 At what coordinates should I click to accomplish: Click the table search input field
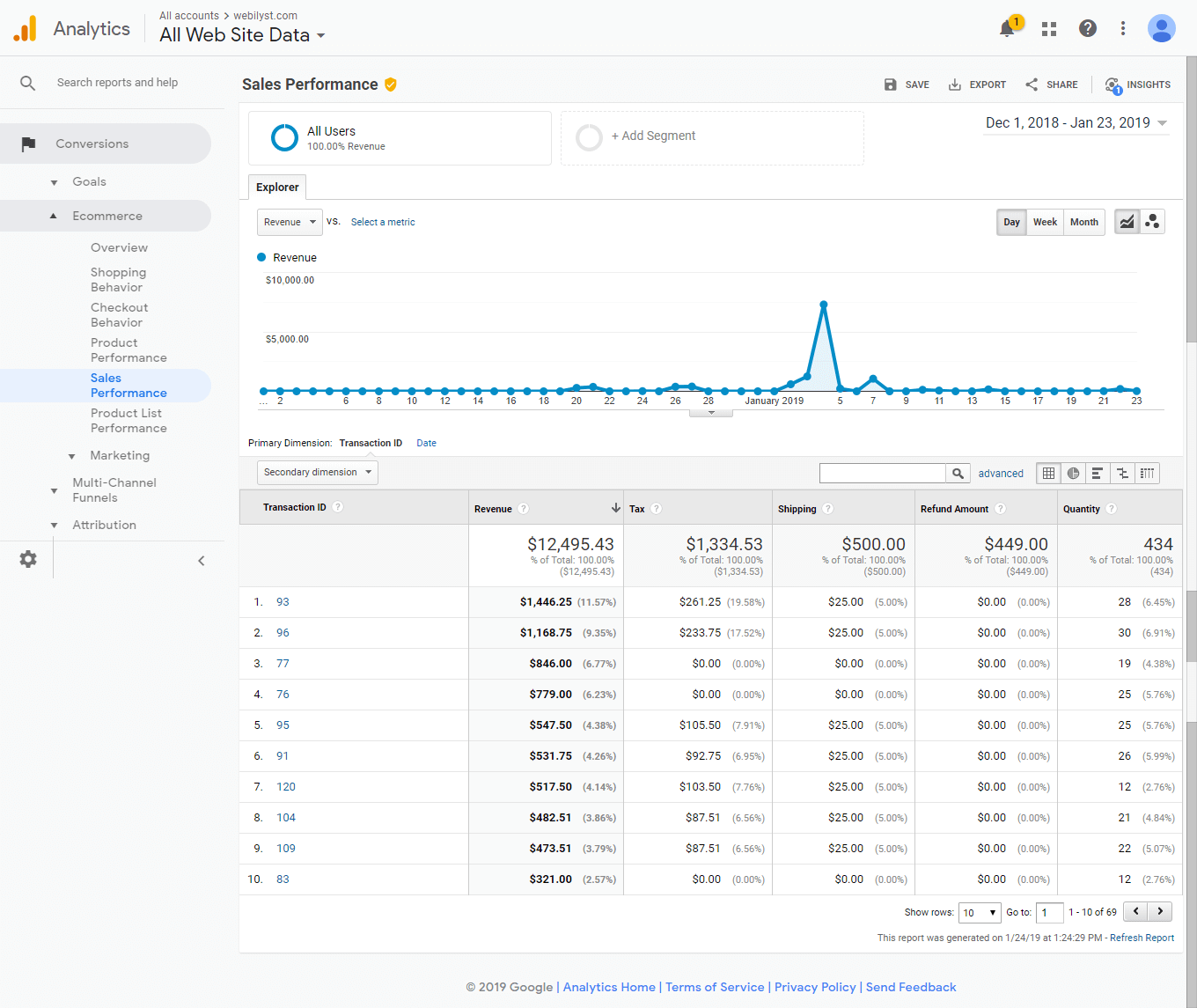click(x=882, y=474)
